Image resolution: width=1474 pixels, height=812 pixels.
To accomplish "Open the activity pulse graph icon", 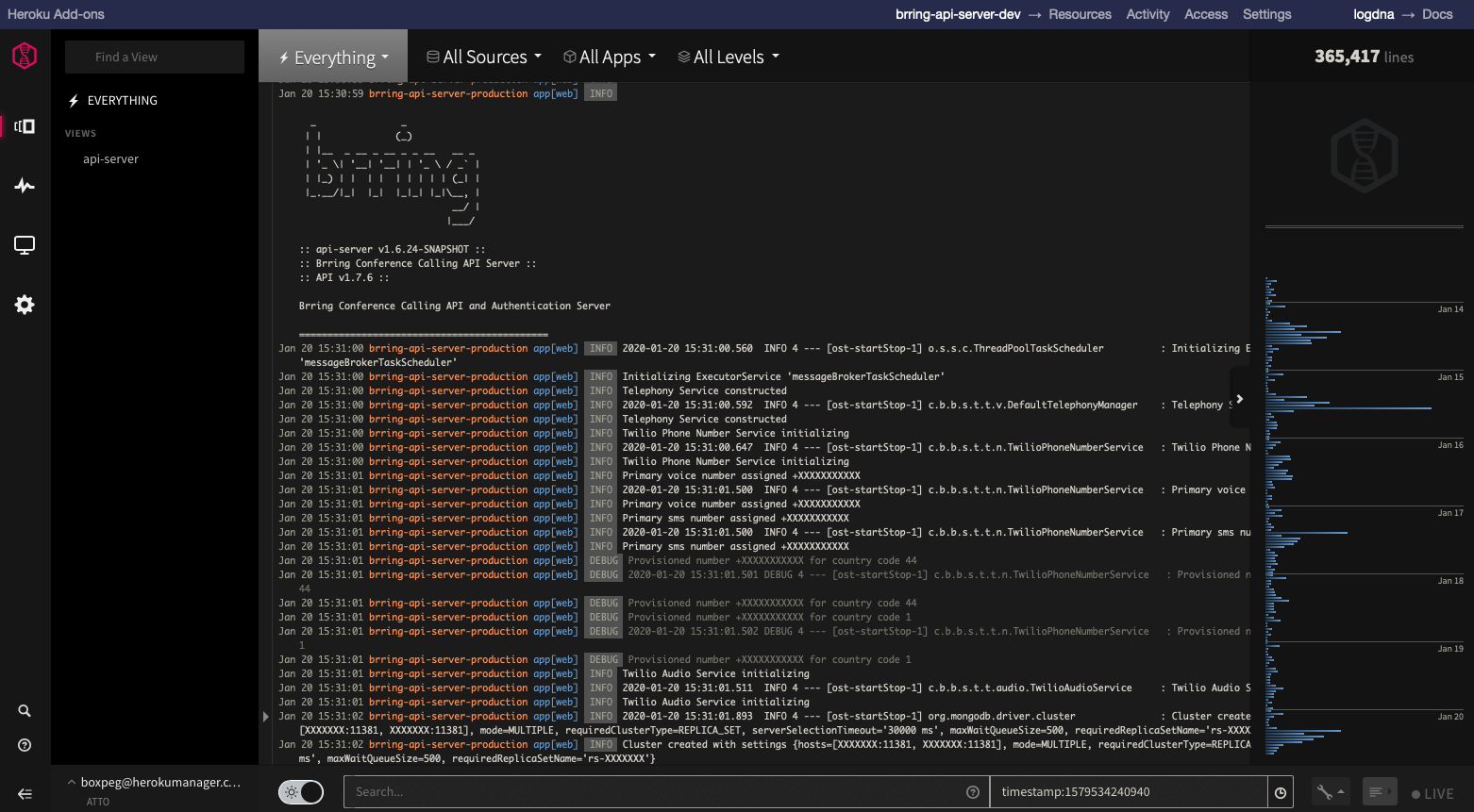I will (25, 186).
